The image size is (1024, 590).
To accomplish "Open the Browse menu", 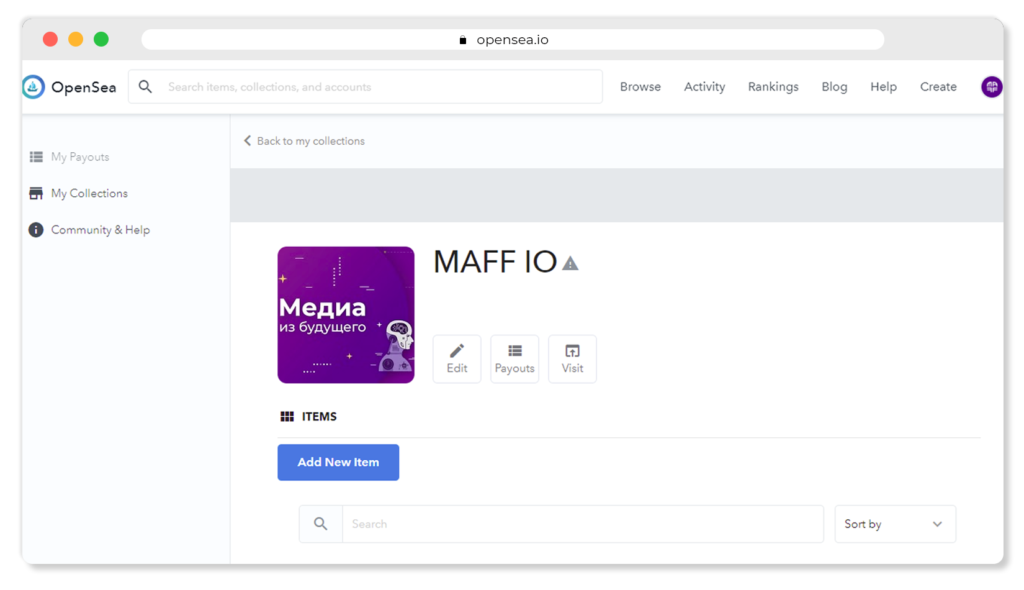I will [640, 87].
